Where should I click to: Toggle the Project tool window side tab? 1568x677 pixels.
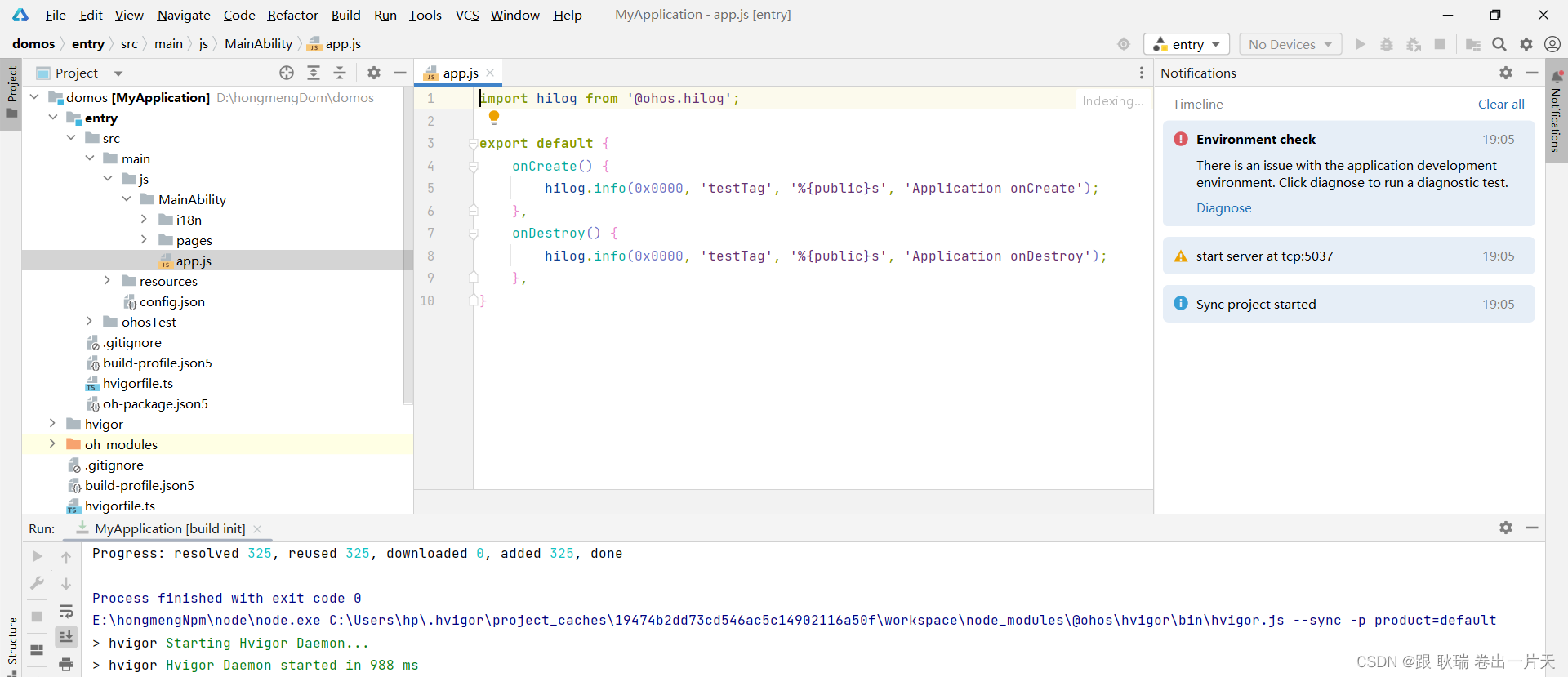pyautogui.click(x=11, y=92)
